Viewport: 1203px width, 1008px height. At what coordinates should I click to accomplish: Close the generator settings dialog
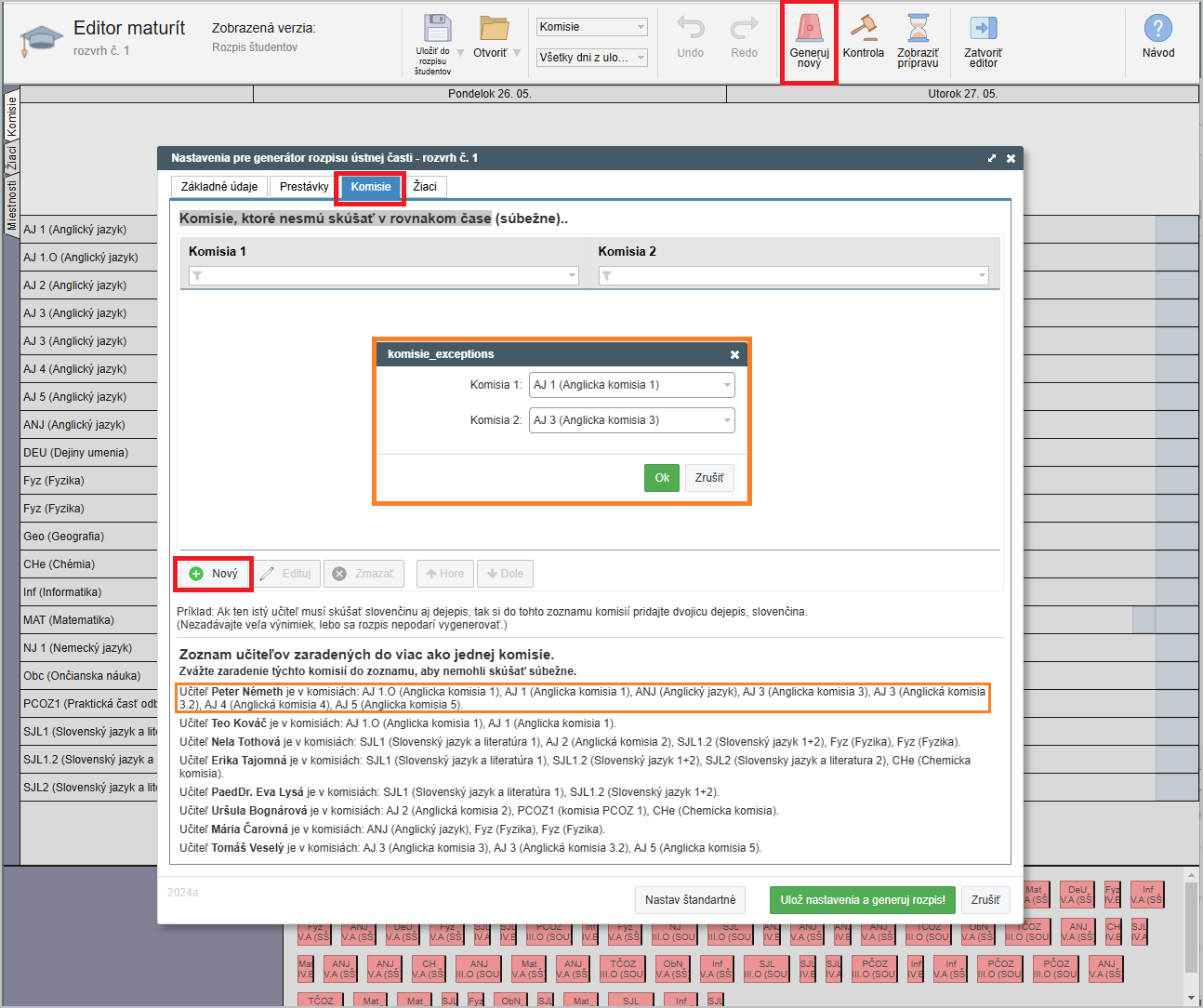point(1011,158)
